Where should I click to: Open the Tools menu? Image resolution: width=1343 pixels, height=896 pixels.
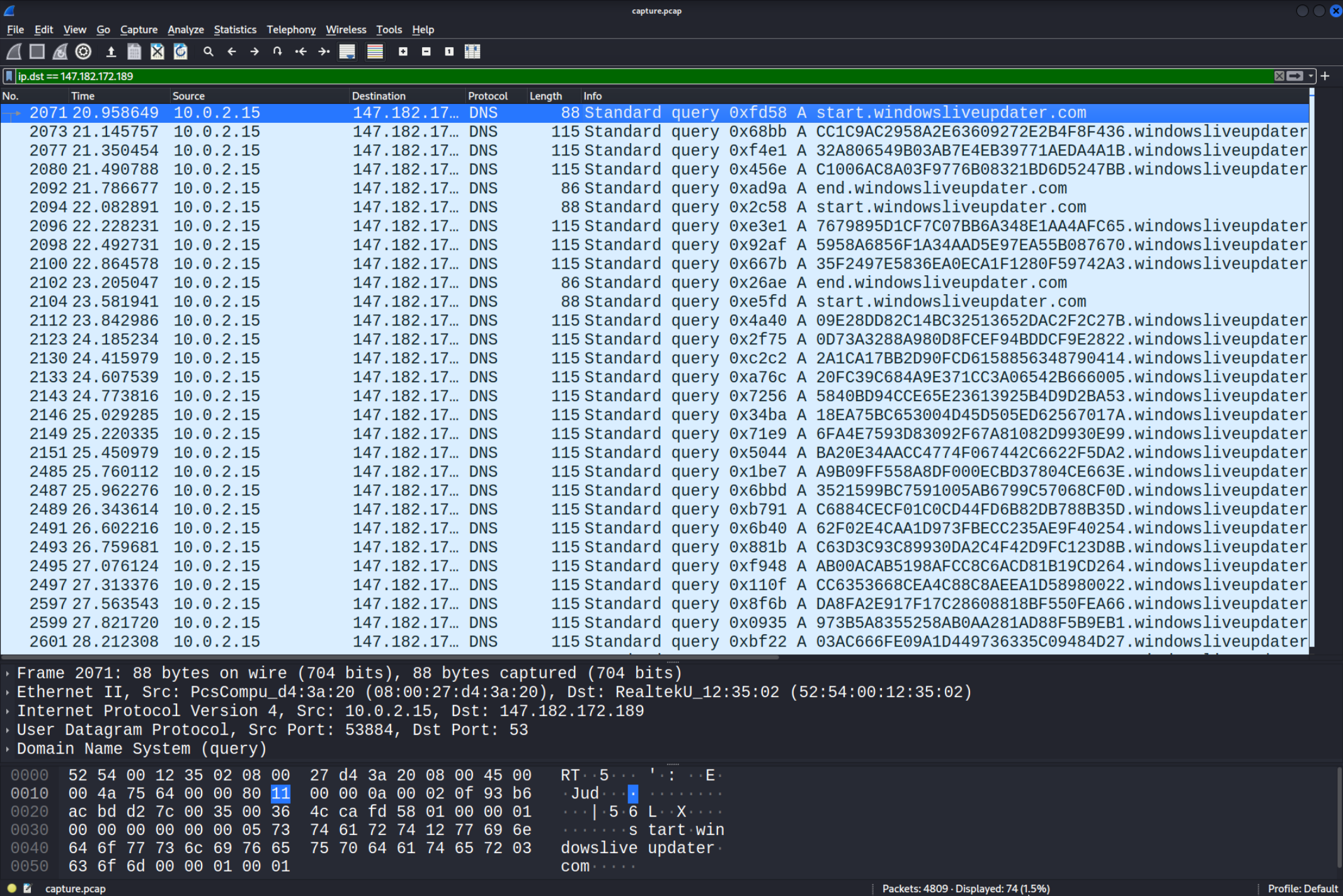tap(389, 30)
